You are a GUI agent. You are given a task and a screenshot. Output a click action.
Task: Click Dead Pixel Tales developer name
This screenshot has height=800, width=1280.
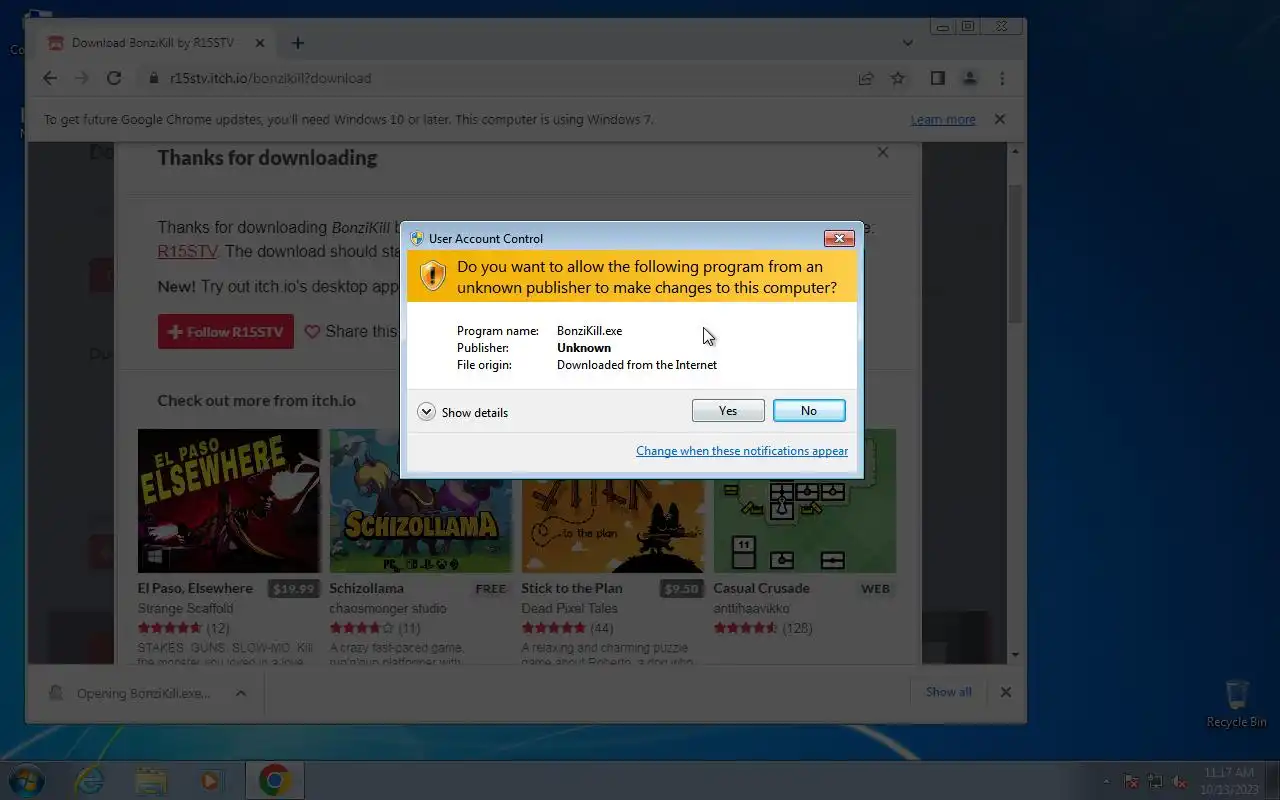tap(569, 608)
